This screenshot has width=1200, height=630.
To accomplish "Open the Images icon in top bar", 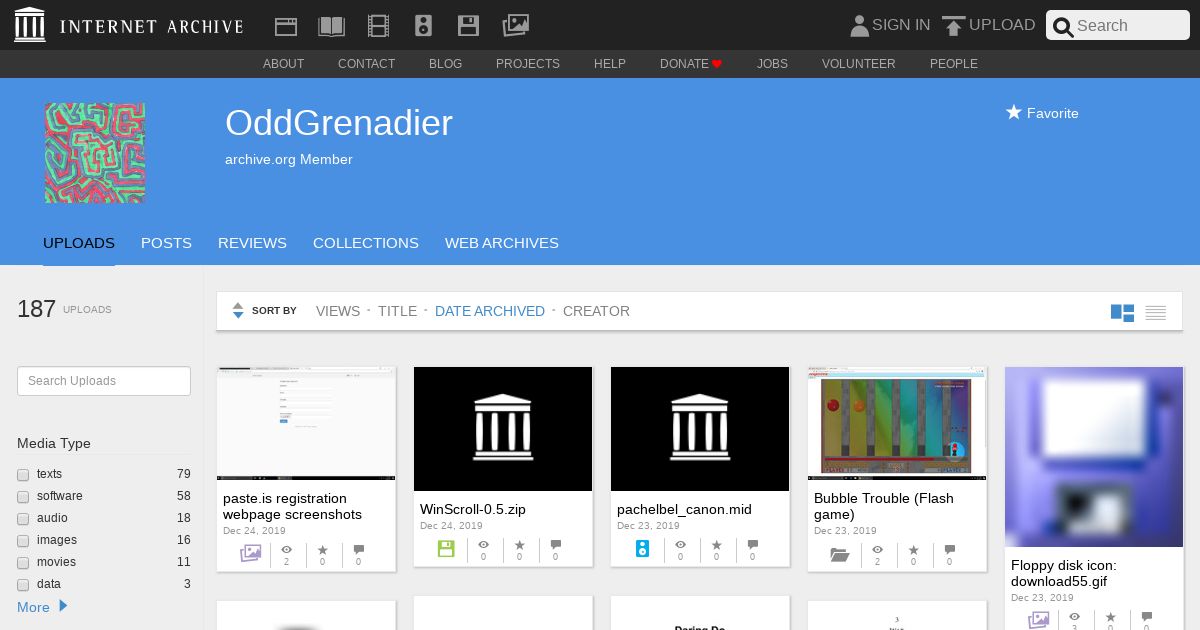I will [515, 25].
